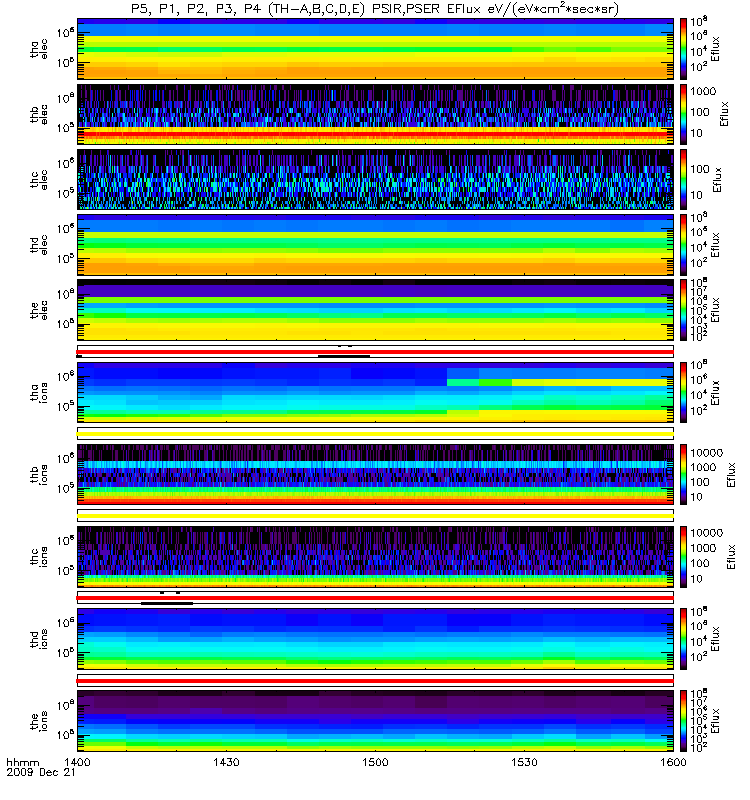Viewport: 750px width, 800px height.
Task: Click the "1400" time axis label
Action: [x=77, y=762]
